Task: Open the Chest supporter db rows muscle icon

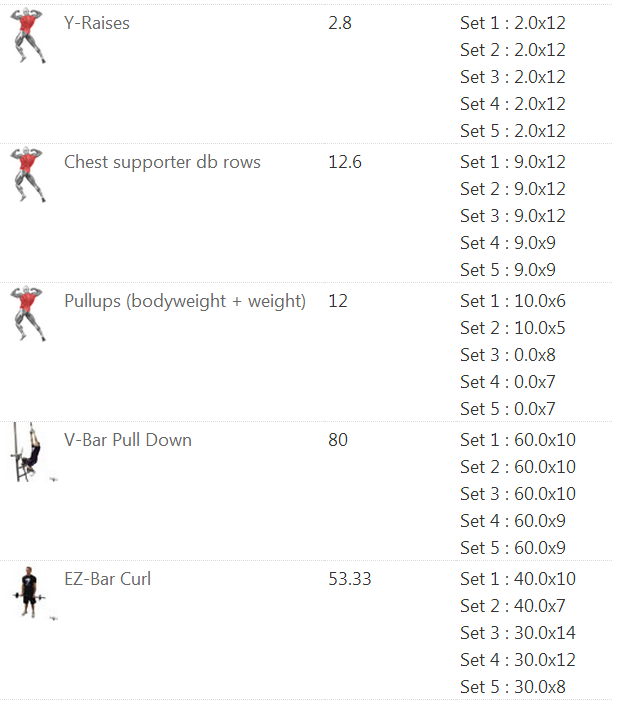Action: coord(27,175)
